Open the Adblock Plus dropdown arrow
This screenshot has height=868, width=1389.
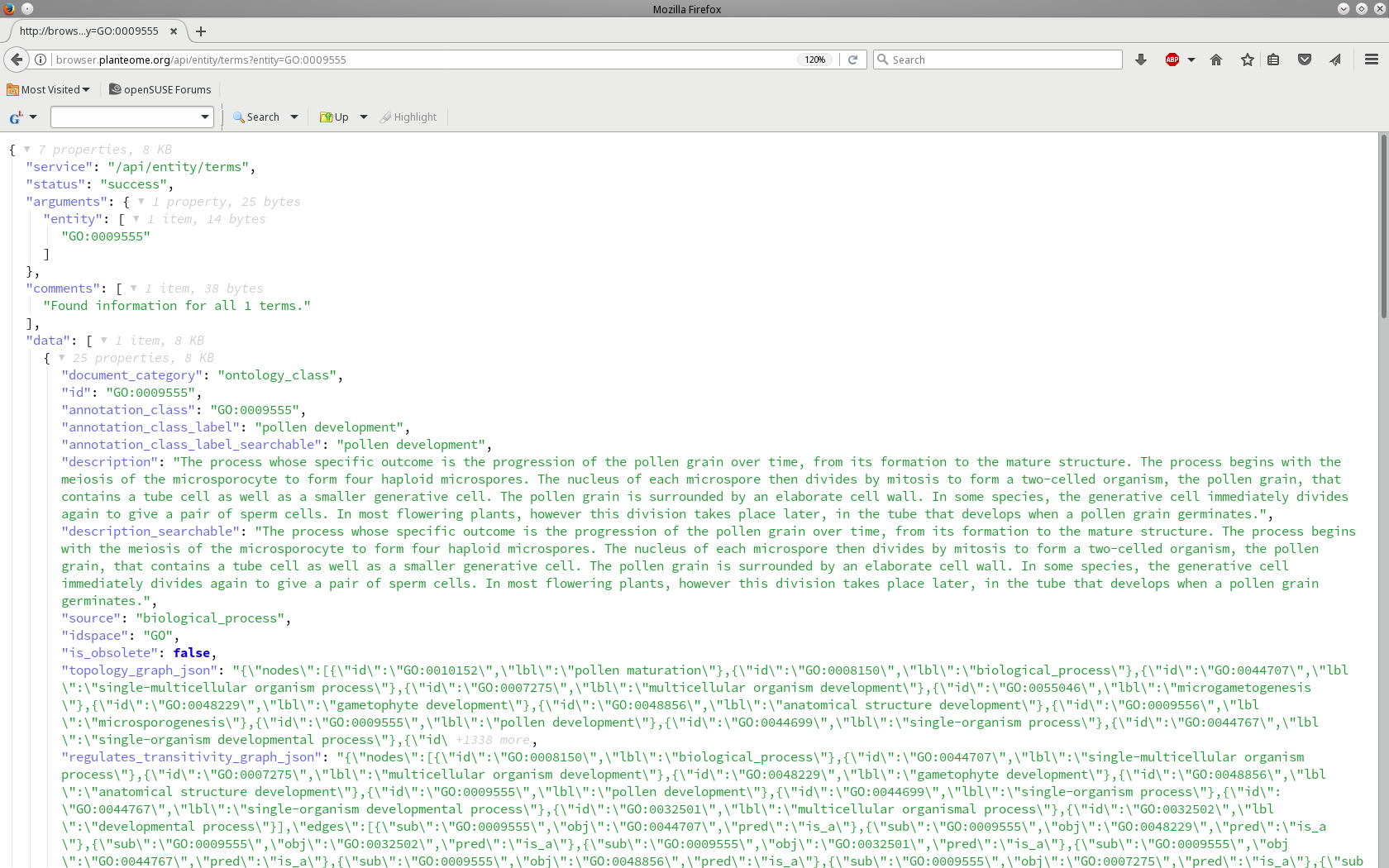click(x=1191, y=60)
